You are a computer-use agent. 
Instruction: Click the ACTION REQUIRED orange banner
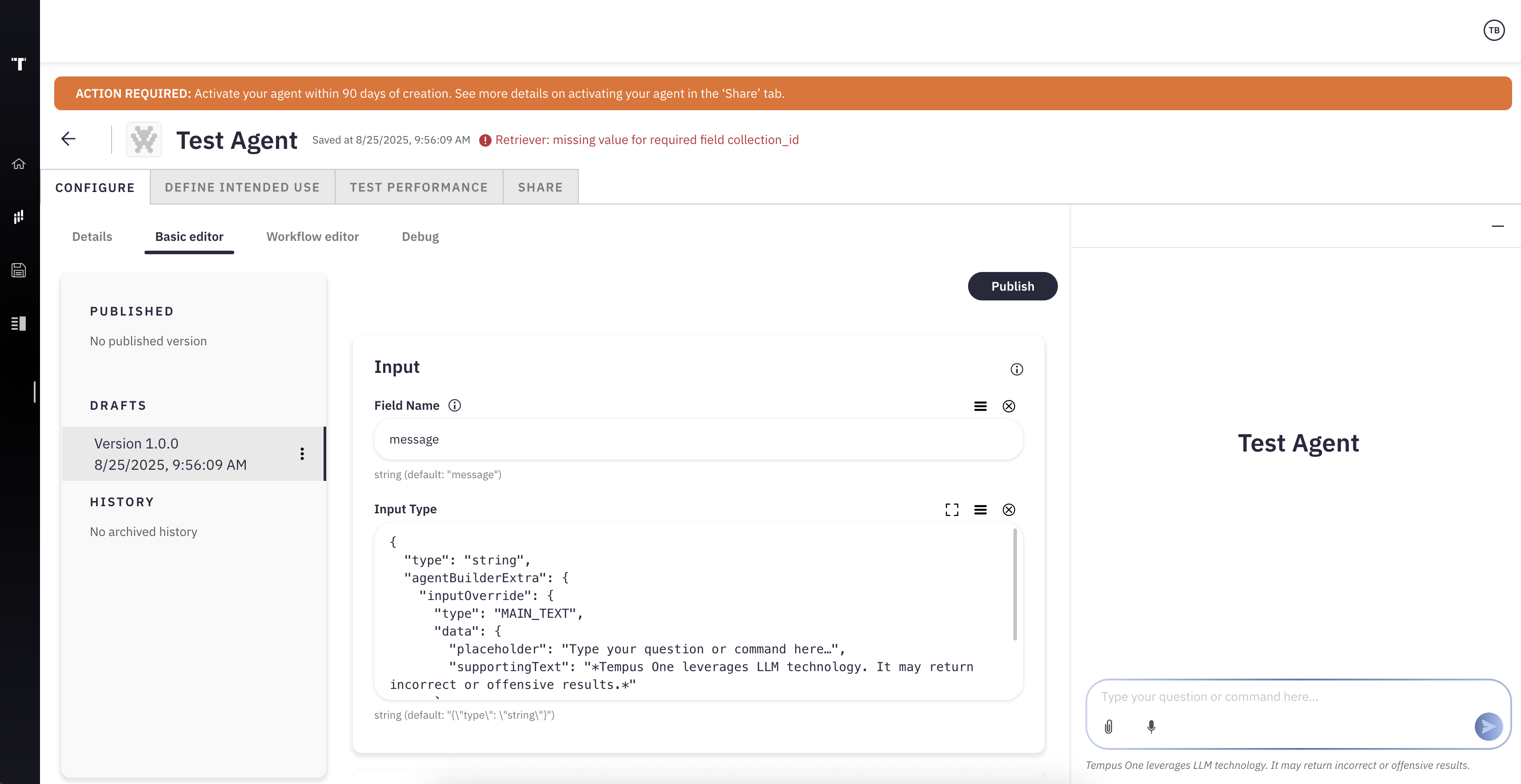point(783,93)
